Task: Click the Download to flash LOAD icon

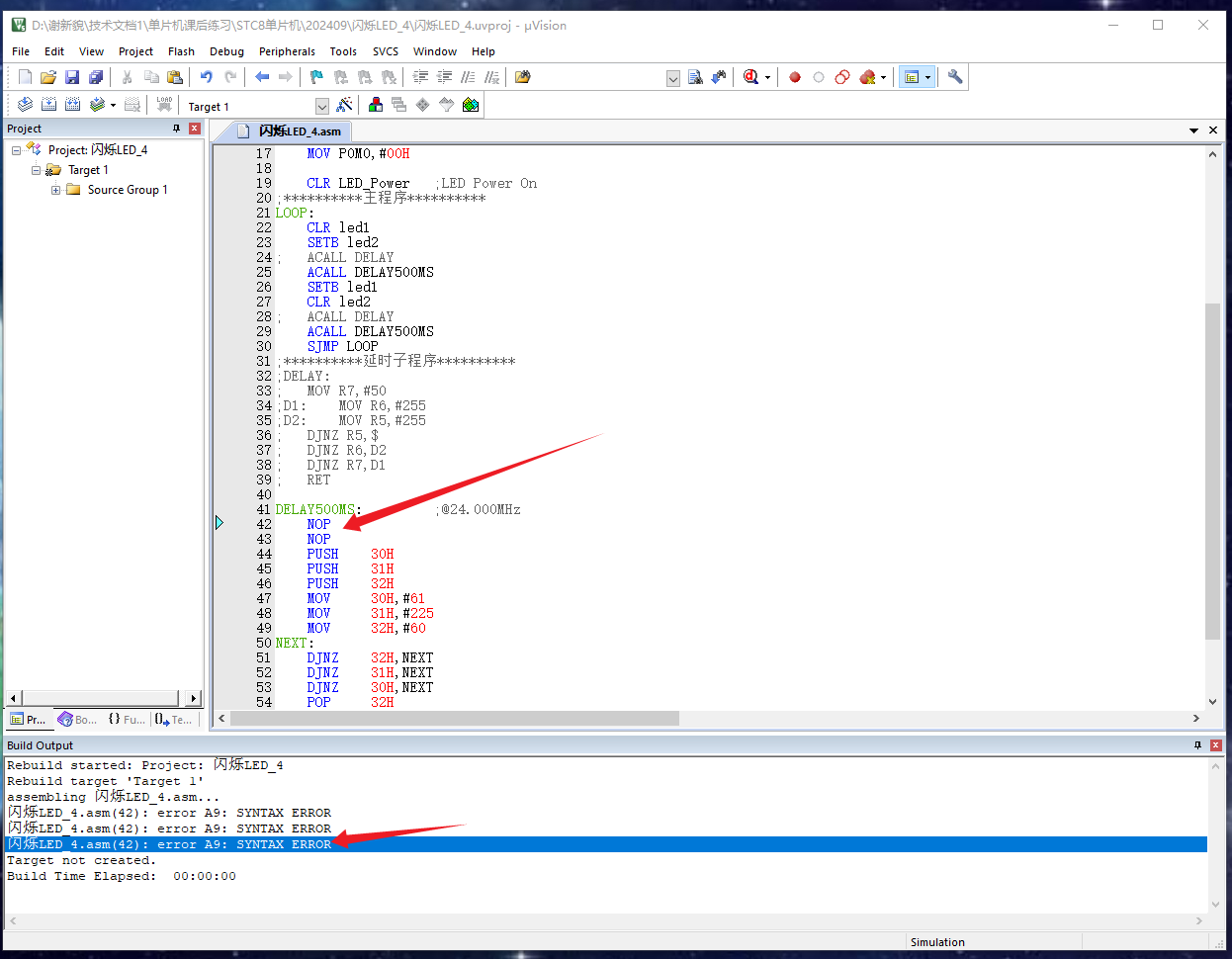Action: point(164,105)
